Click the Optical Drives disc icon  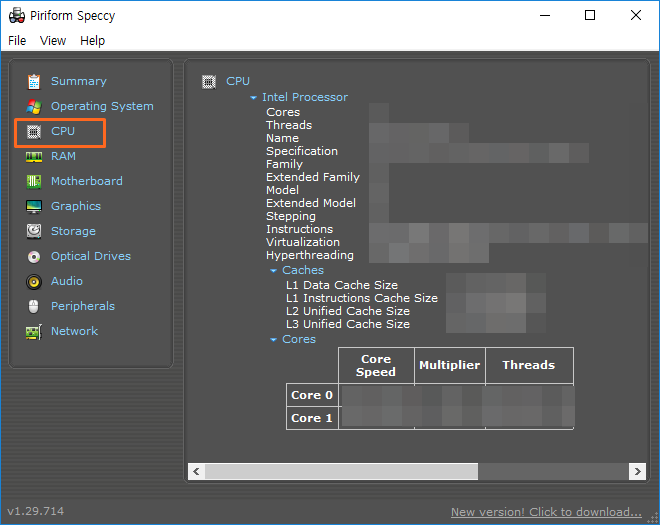[x=34, y=256]
